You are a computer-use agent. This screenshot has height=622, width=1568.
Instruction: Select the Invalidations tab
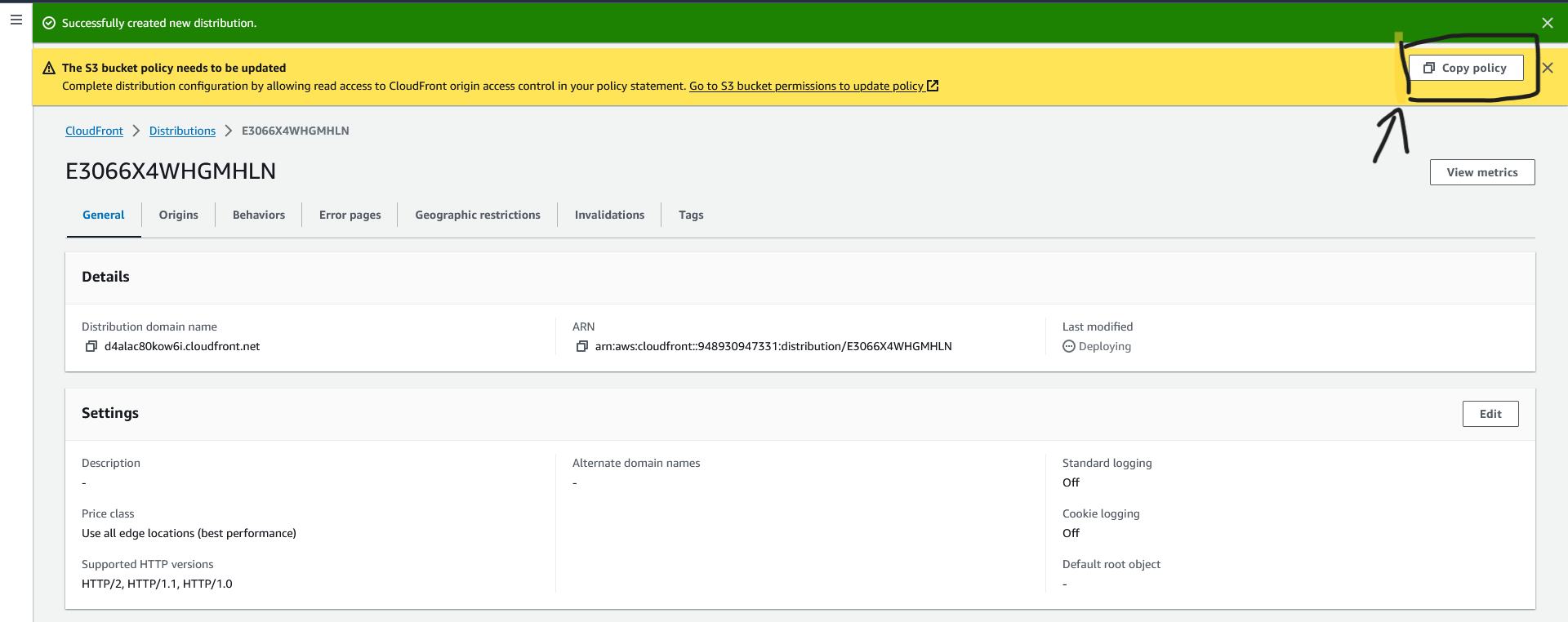(609, 215)
